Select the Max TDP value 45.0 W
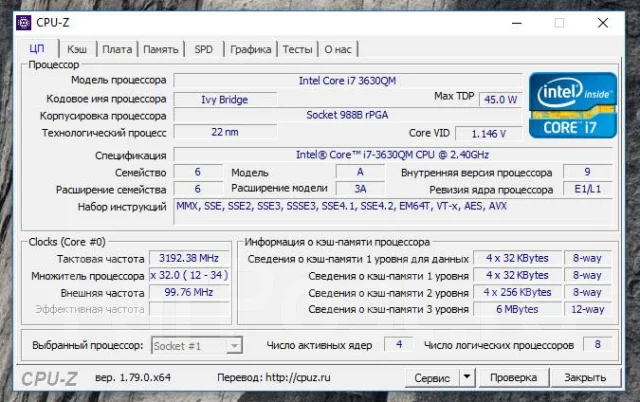The height and width of the screenshot is (402, 640). point(500,99)
